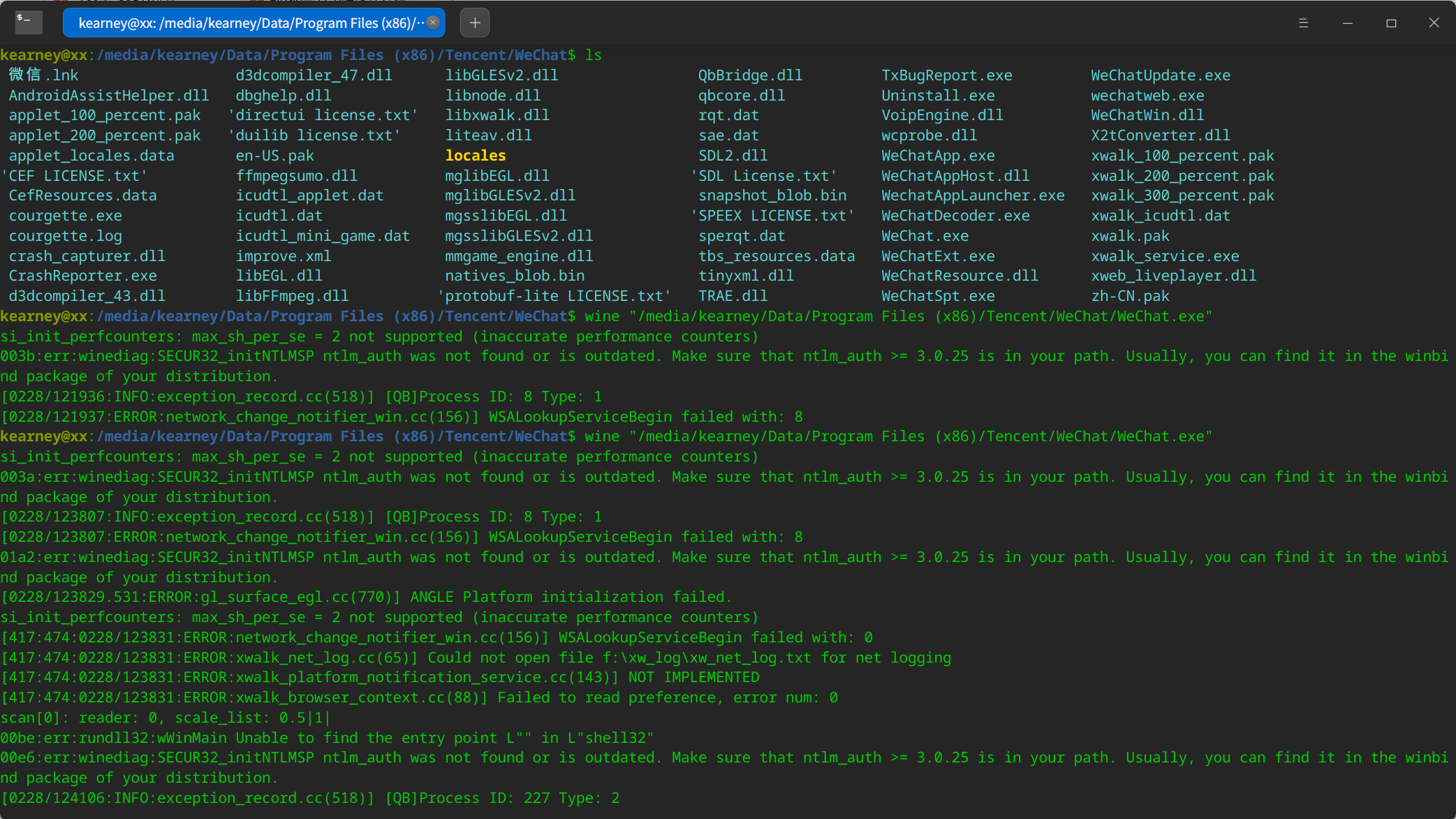1456x819 pixels.
Task: Select the WeChatUpdate.exe filename
Action: coord(1161,75)
